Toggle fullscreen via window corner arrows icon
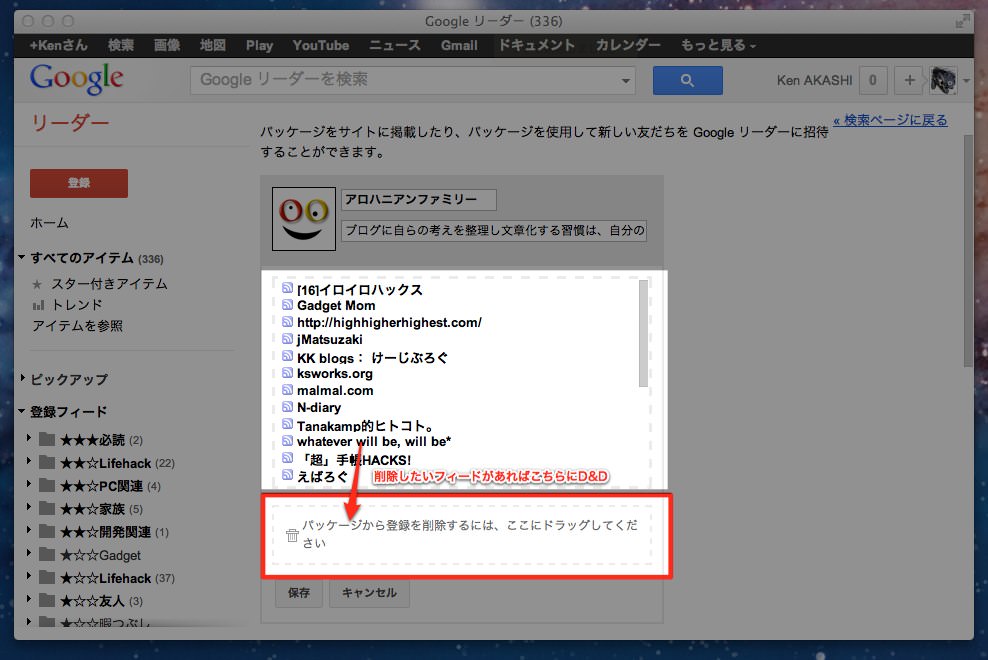The image size is (988, 660). 962,21
